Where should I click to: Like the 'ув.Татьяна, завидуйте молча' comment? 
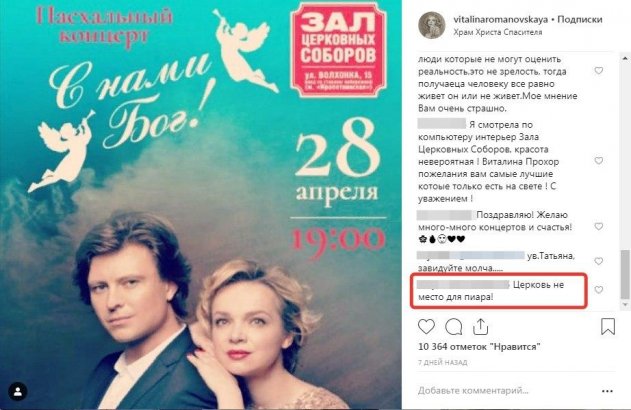point(599,262)
